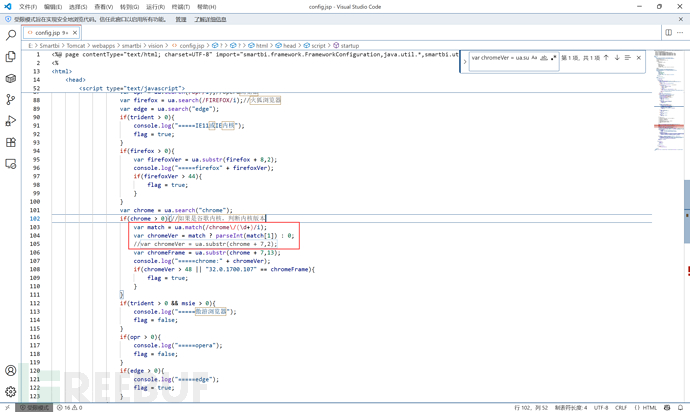Image resolution: width=690 pixels, height=412 pixels.
Task: Open the 编辑(E) menu
Action: 53,7
